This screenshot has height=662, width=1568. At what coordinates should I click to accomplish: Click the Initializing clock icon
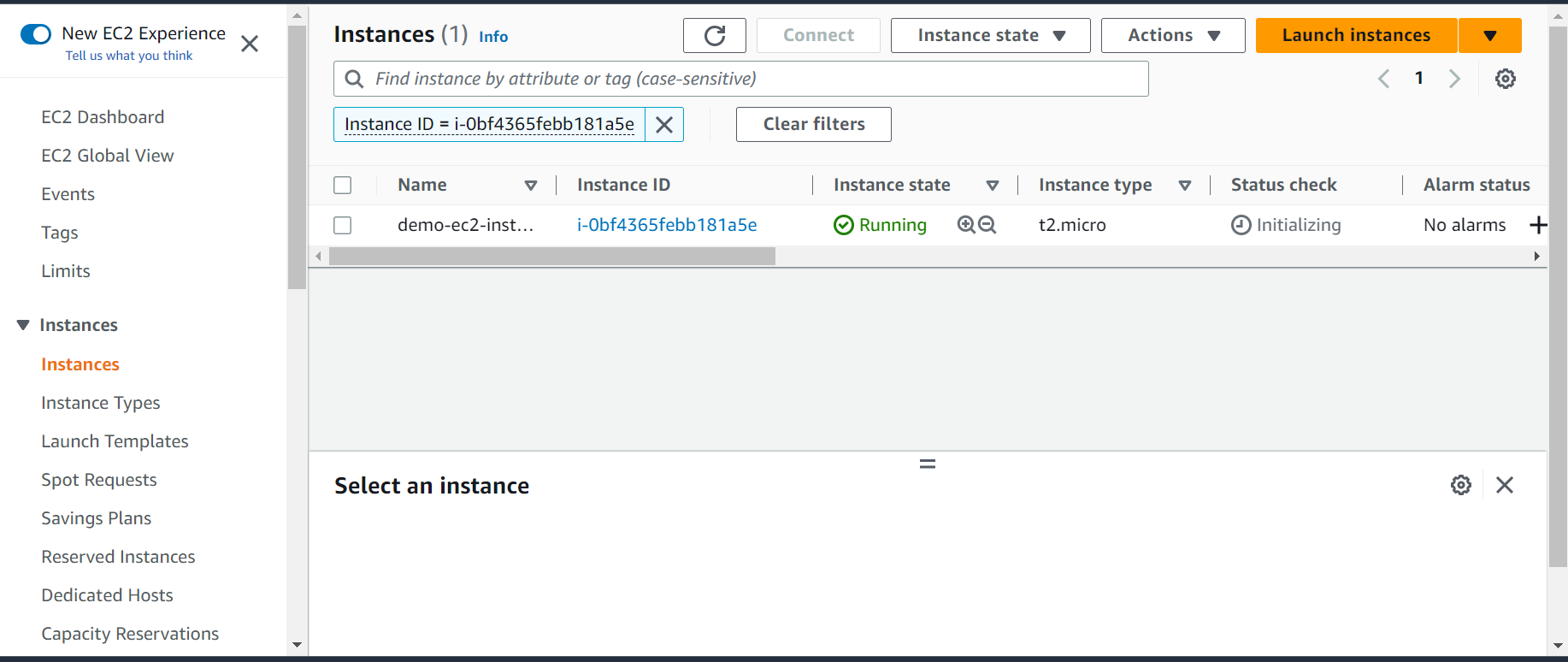click(x=1241, y=225)
